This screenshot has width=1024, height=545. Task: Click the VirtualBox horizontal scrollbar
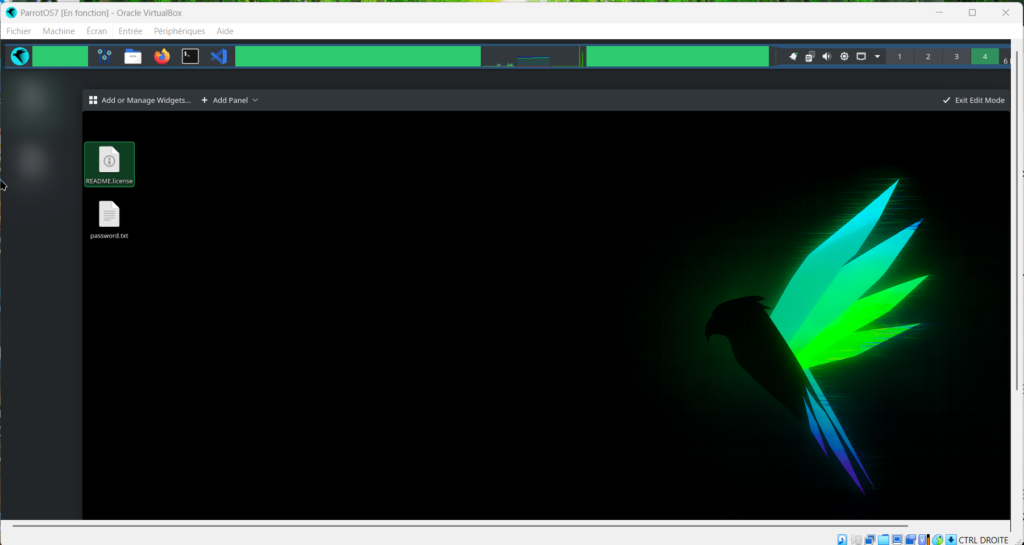(460, 525)
